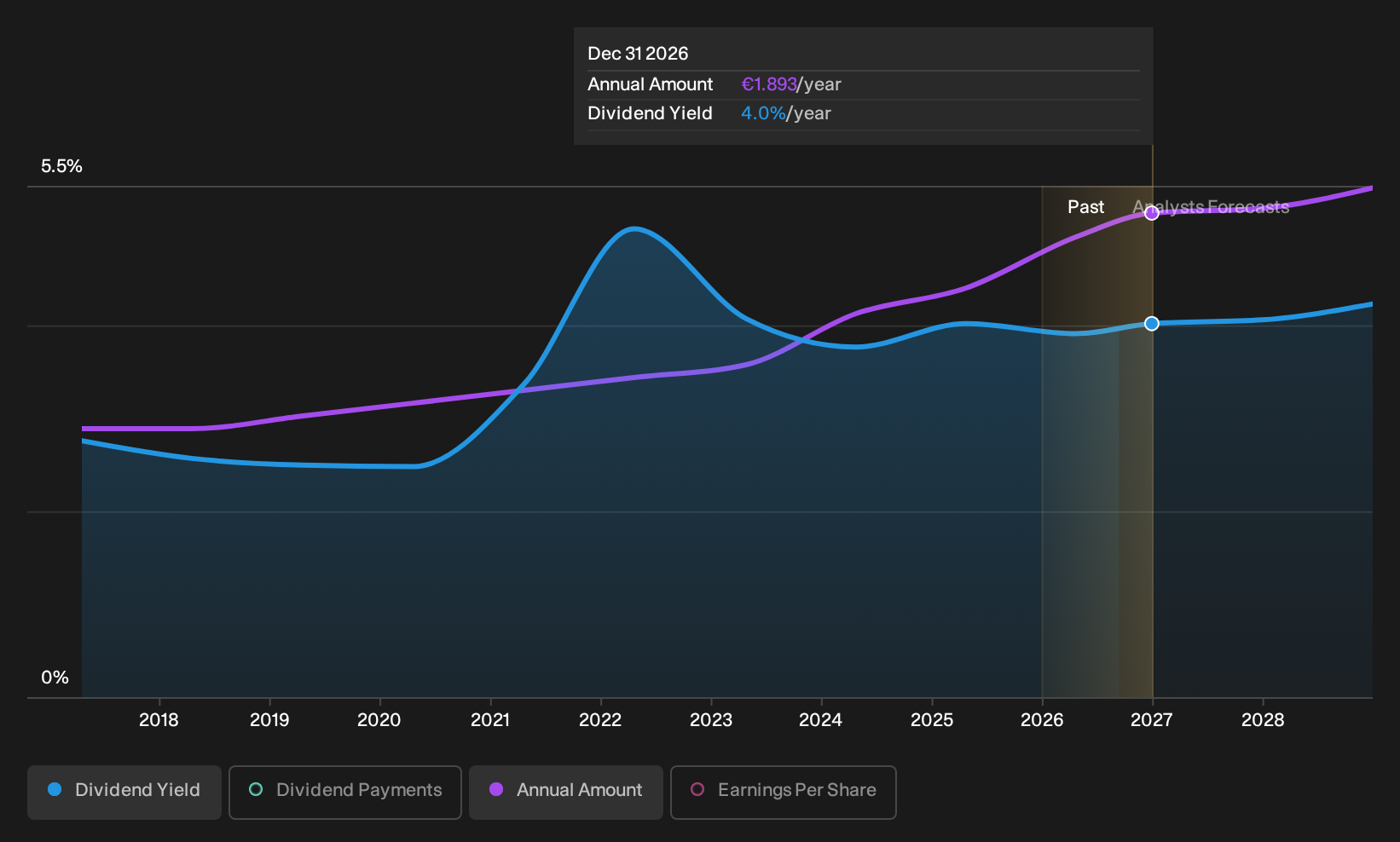Image resolution: width=1400 pixels, height=842 pixels.
Task: Click the dividend yield peak near 2022
Action: 633,228
